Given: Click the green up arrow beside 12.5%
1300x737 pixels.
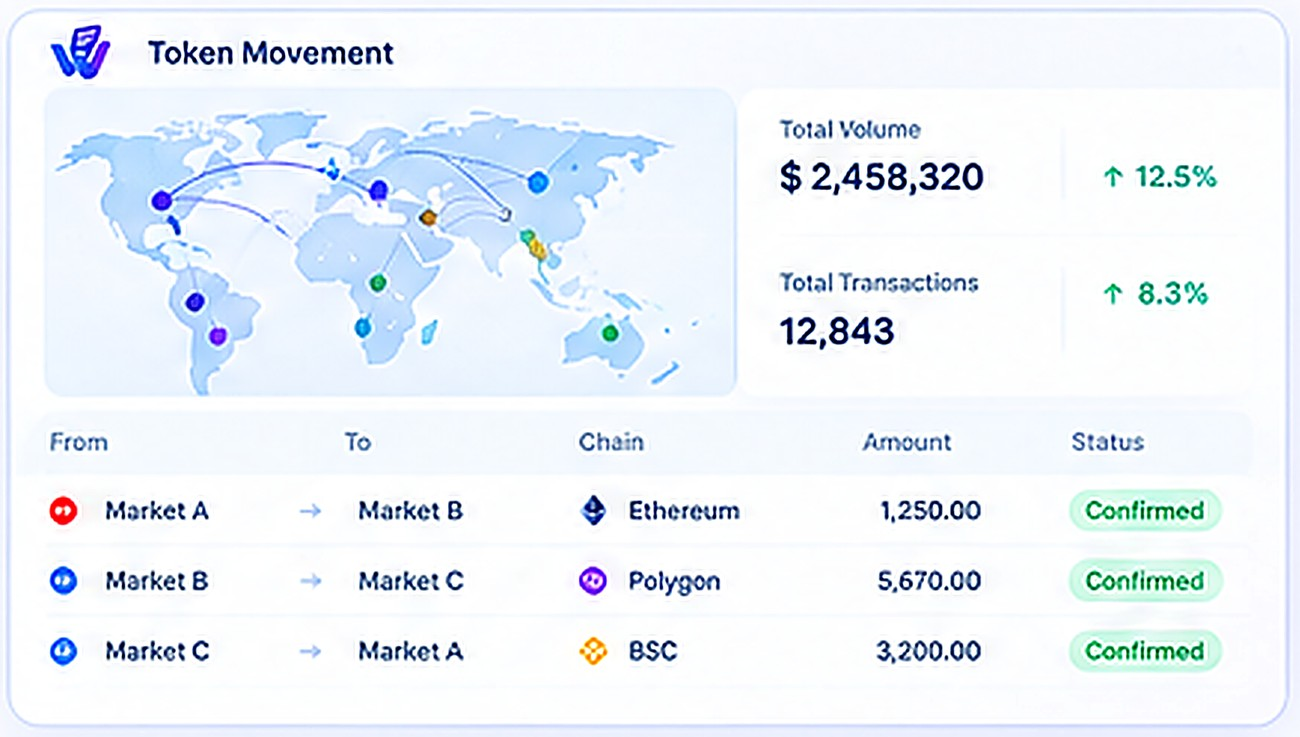Looking at the screenshot, I should (x=1113, y=178).
